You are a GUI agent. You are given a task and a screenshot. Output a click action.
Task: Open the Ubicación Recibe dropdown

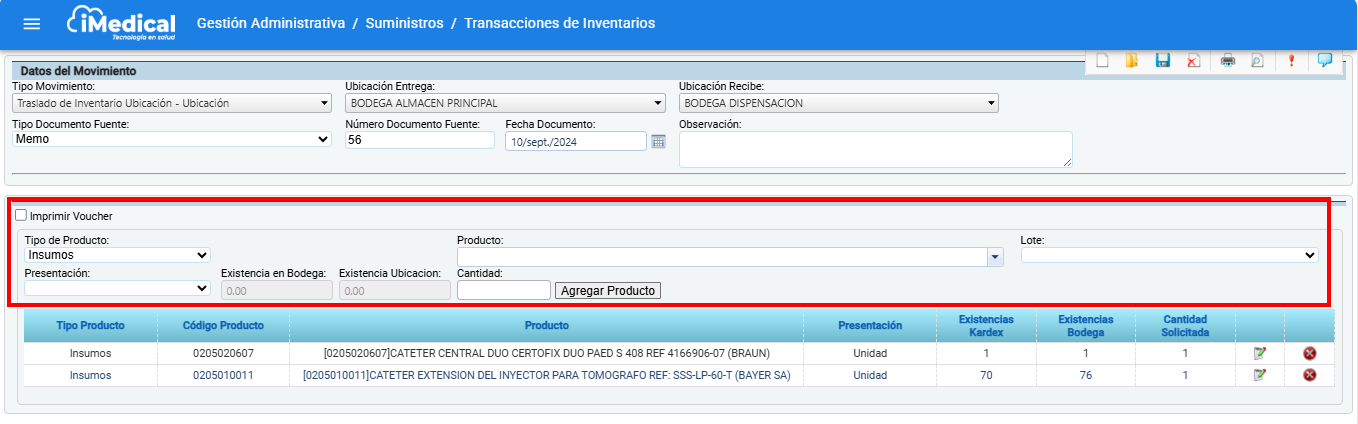pos(838,103)
